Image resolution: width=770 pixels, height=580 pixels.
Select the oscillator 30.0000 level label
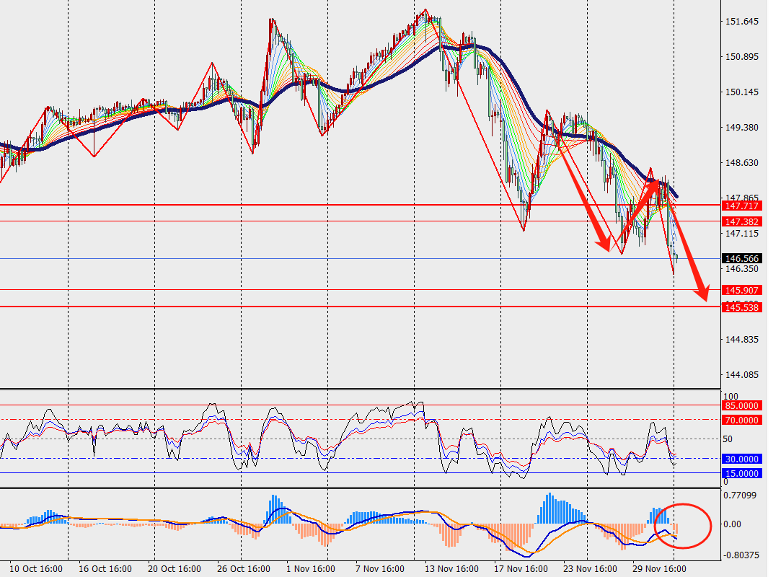point(742,459)
